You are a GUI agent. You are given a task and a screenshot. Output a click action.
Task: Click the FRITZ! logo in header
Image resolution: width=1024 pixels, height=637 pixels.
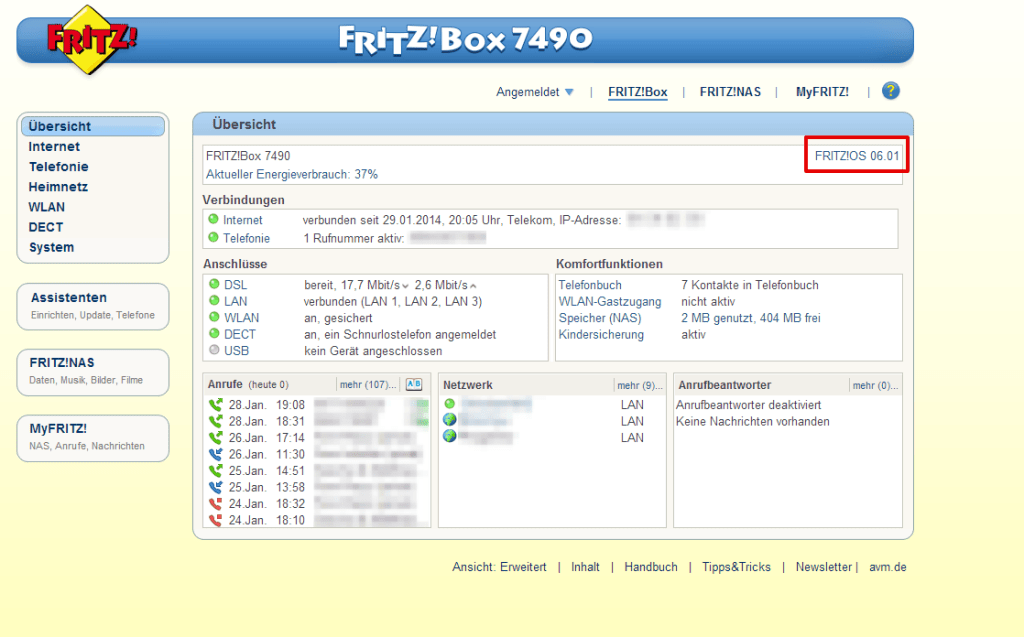click(x=91, y=40)
